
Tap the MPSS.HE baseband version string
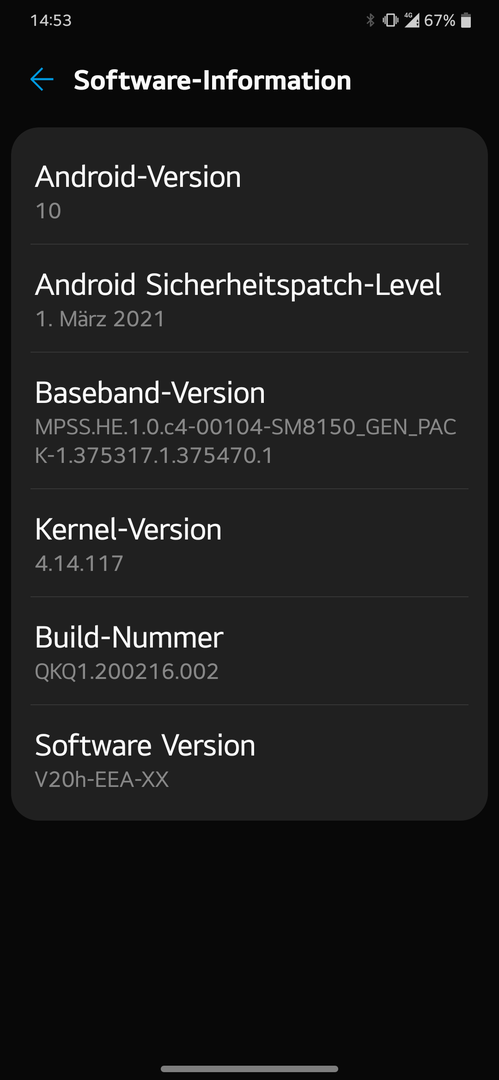245,442
